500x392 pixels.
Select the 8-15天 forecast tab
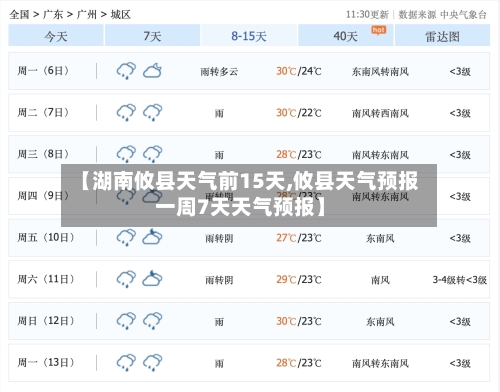[249, 36]
